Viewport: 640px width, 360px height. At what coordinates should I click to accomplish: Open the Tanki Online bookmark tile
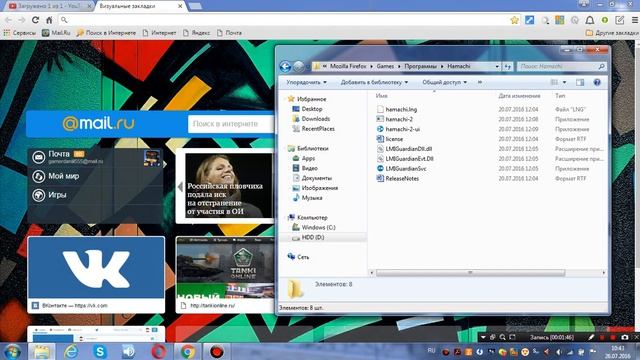click(x=225, y=274)
